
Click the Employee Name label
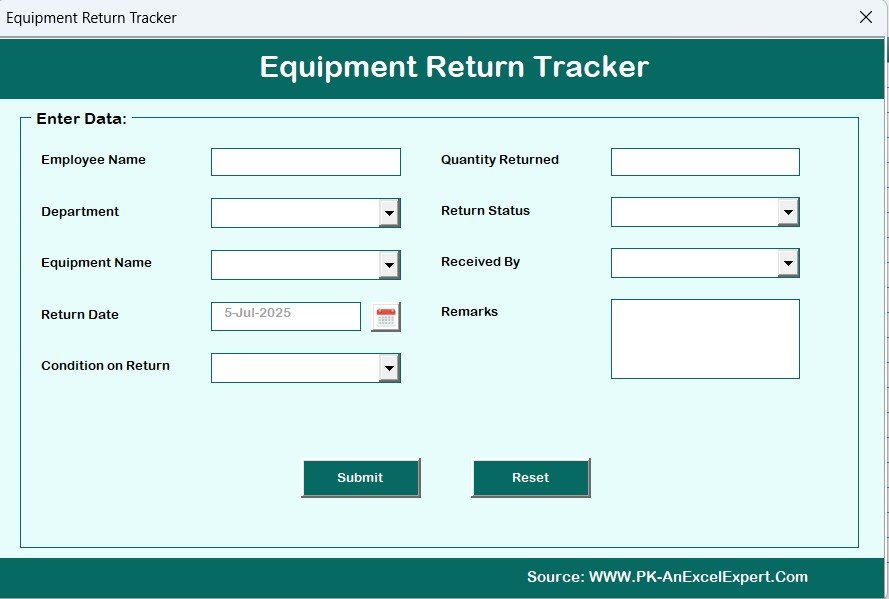pos(94,160)
